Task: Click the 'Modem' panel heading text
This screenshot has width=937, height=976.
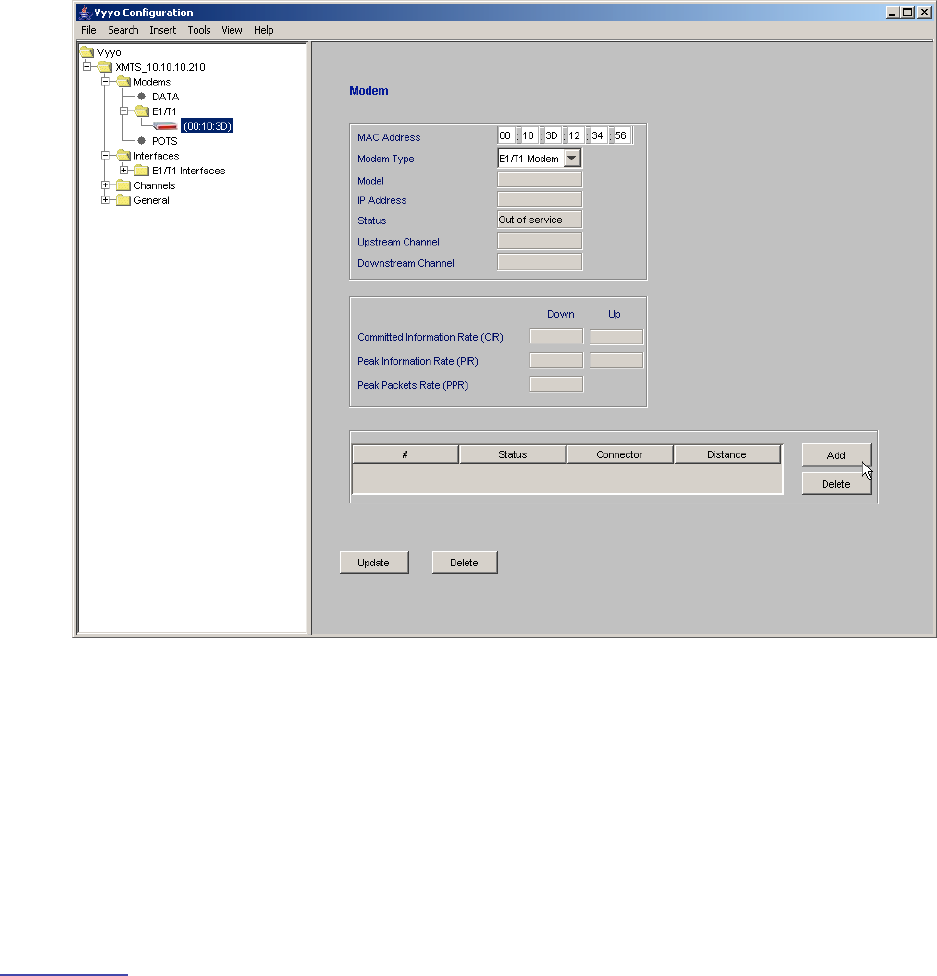Action: pos(369,91)
